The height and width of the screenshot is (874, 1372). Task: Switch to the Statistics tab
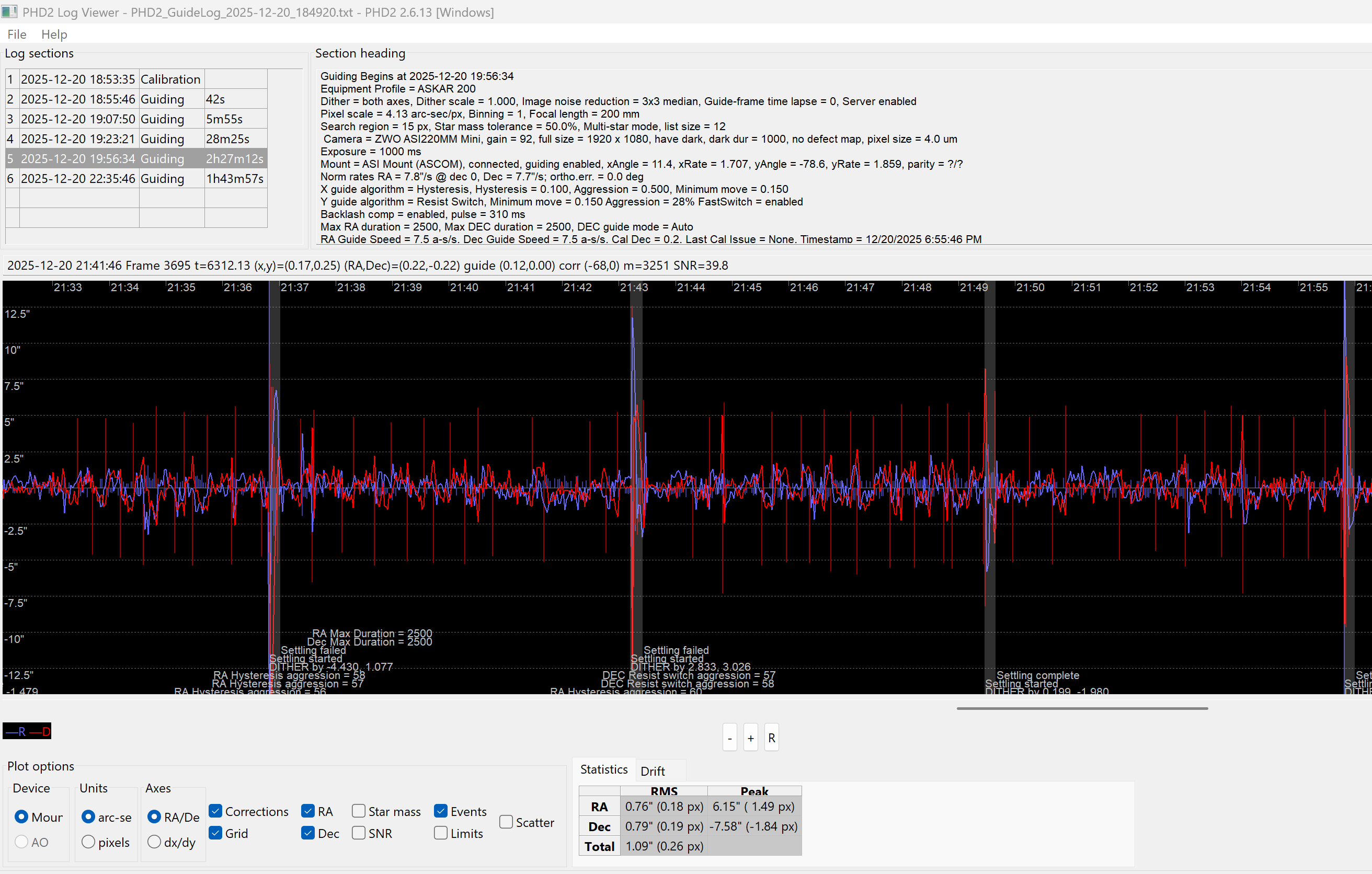(x=603, y=769)
